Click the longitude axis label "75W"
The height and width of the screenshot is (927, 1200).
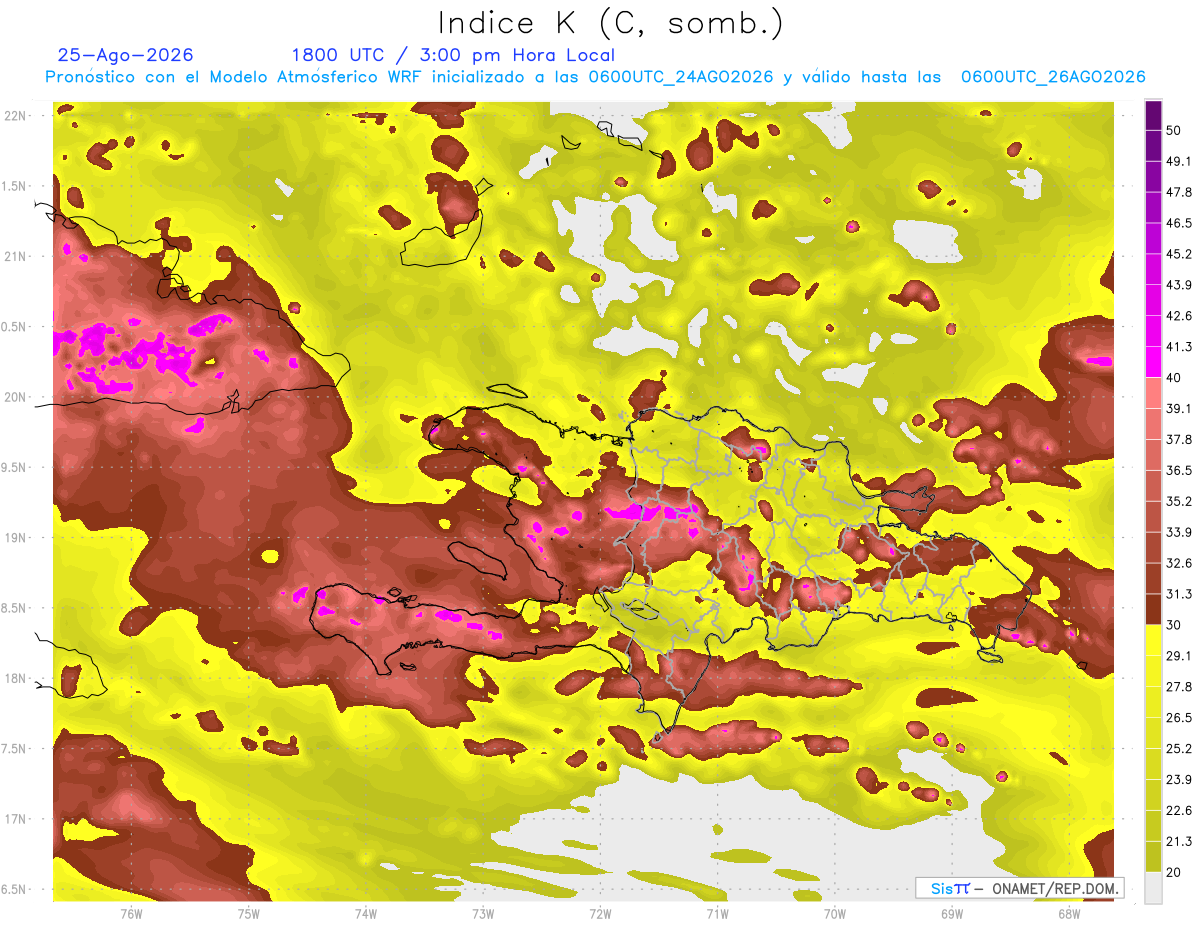(248, 914)
